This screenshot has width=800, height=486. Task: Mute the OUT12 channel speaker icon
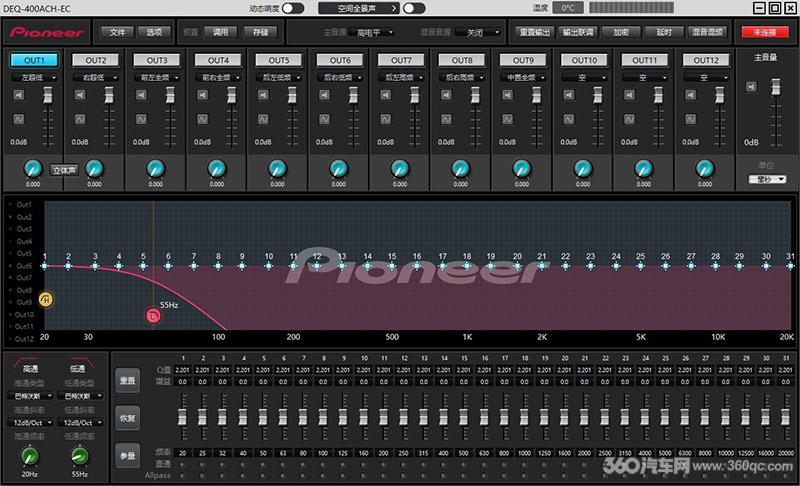click(x=691, y=95)
